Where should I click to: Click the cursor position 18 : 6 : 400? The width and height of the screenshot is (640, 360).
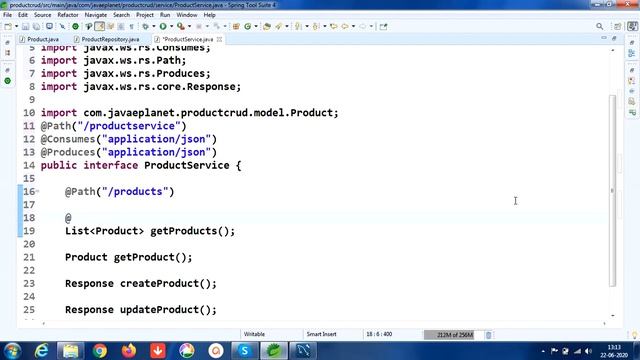[x=379, y=334]
